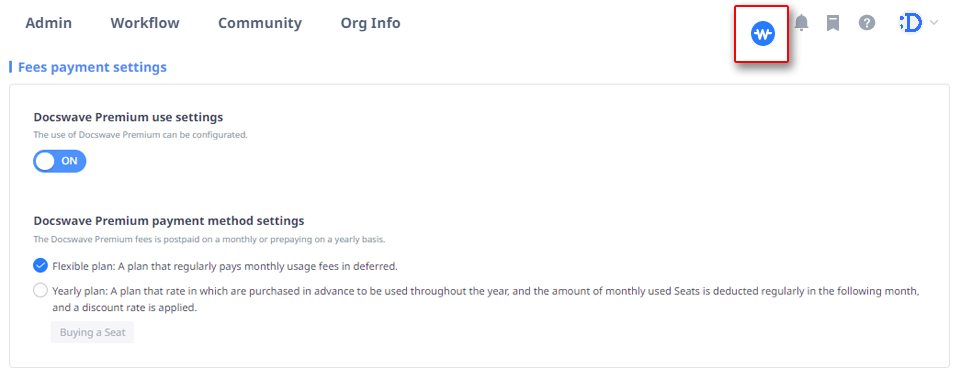Click the blue Docswave wave icon
The height and width of the screenshot is (379, 960).
(762, 34)
